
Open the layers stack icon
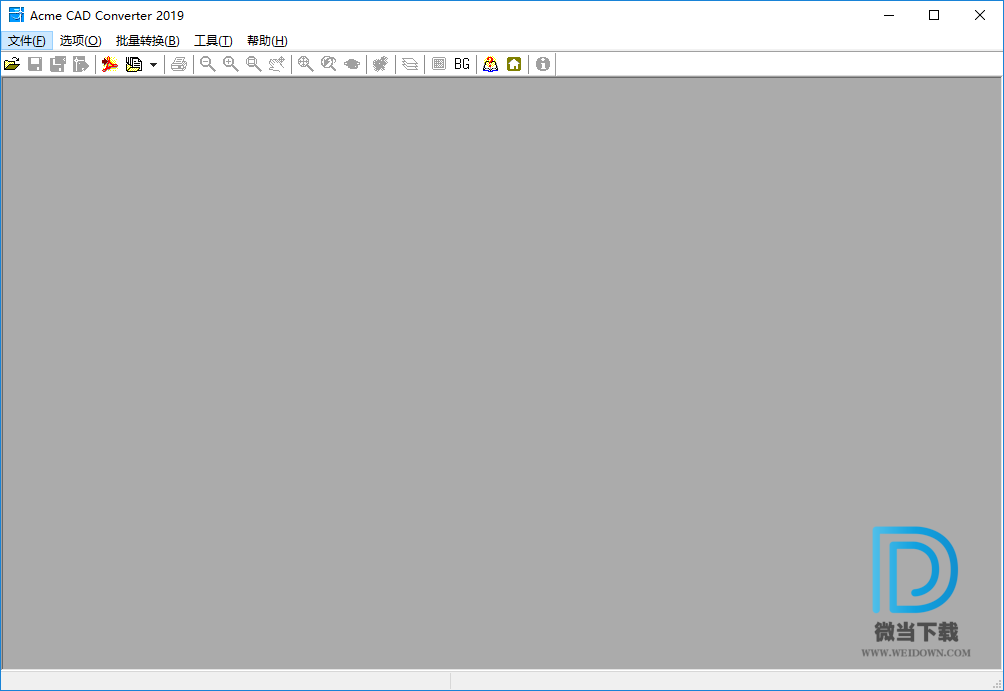pyautogui.click(x=410, y=64)
